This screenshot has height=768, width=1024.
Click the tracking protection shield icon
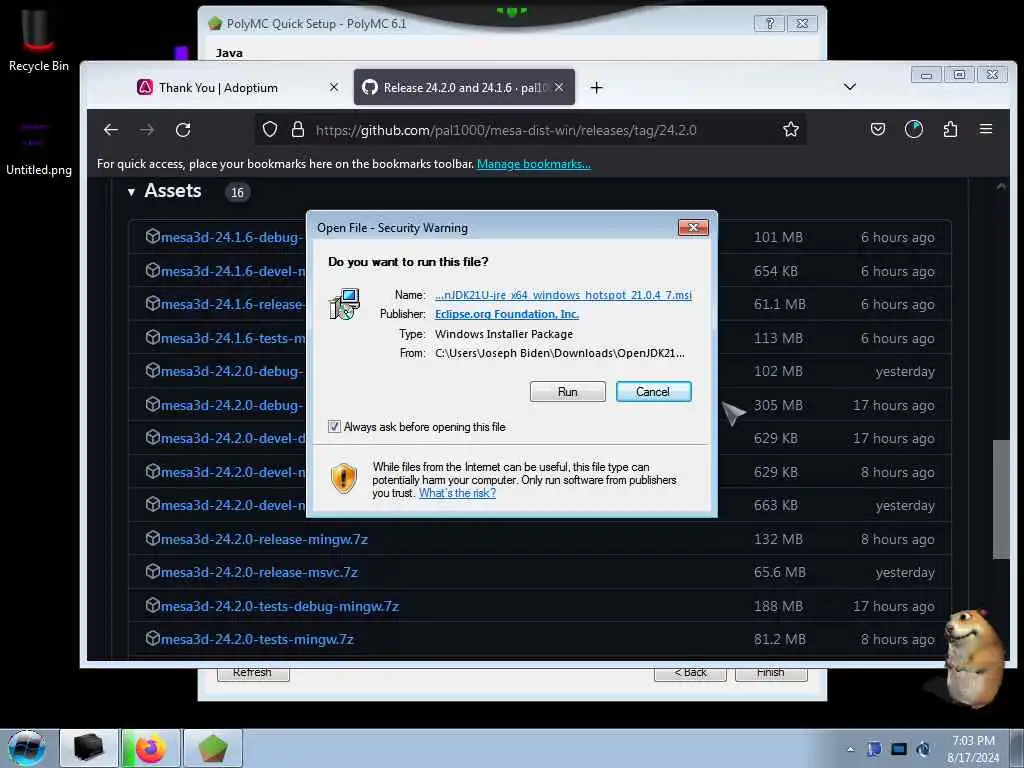(x=270, y=129)
